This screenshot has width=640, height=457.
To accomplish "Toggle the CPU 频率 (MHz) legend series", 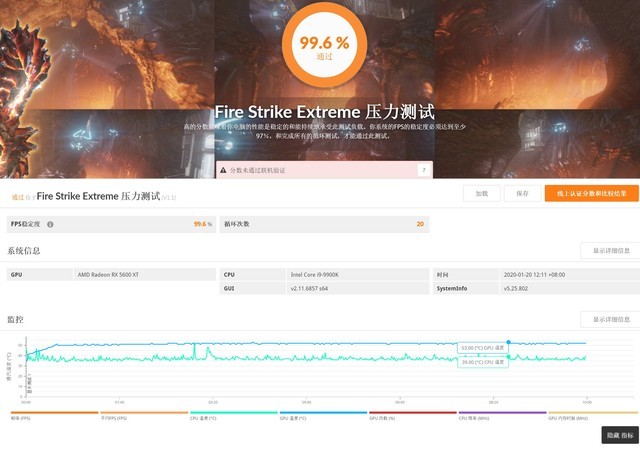I will pyautogui.click(x=502, y=416).
